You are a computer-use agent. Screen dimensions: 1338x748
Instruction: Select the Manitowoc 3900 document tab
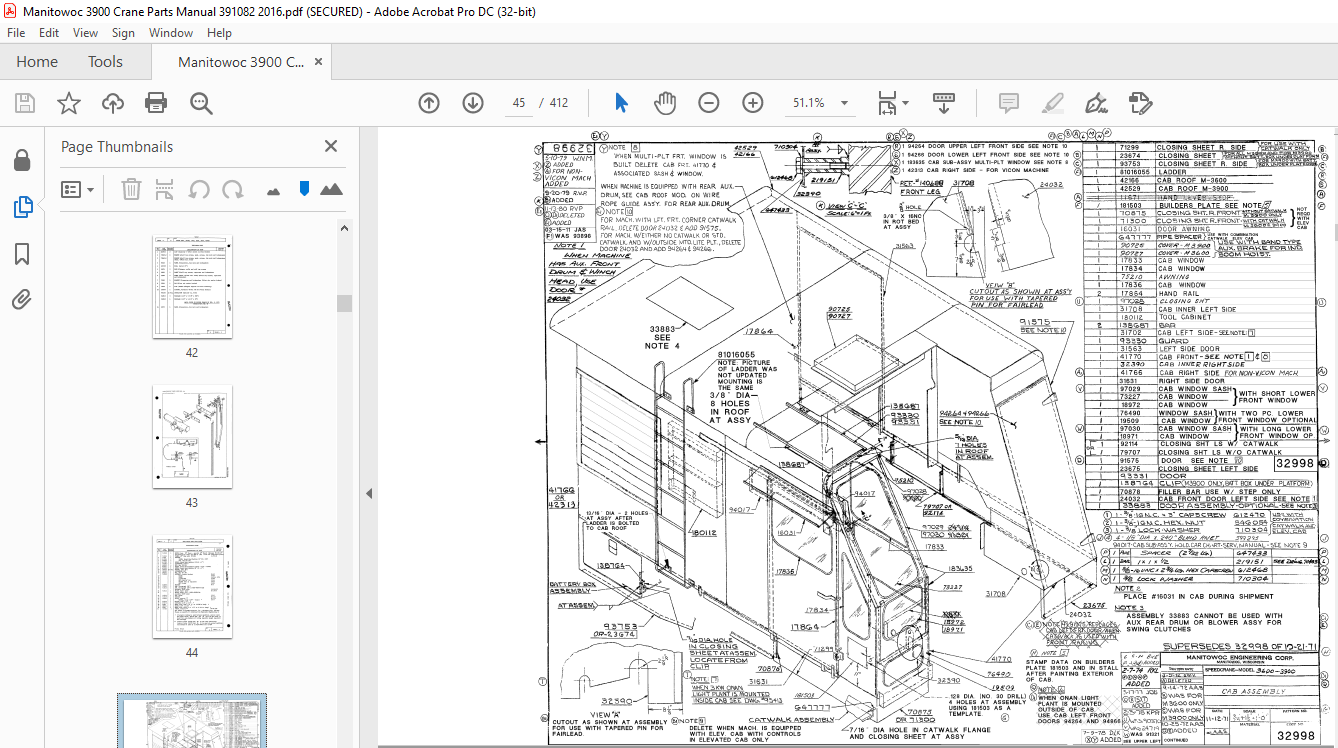pyautogui.click(x=241, y=62)
